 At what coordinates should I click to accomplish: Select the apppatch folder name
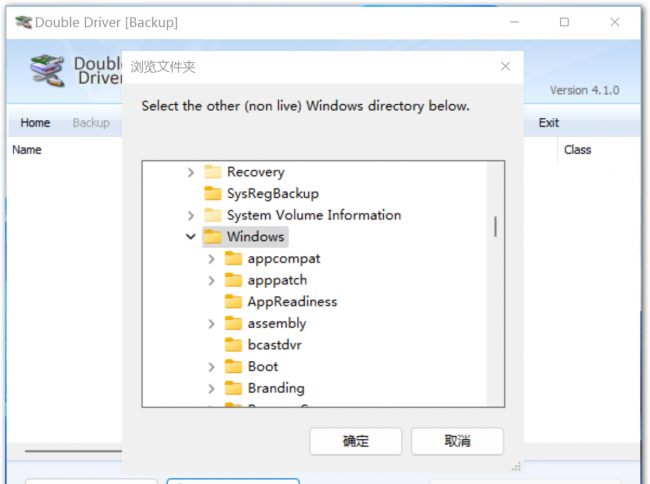click(x=277, y=280)
